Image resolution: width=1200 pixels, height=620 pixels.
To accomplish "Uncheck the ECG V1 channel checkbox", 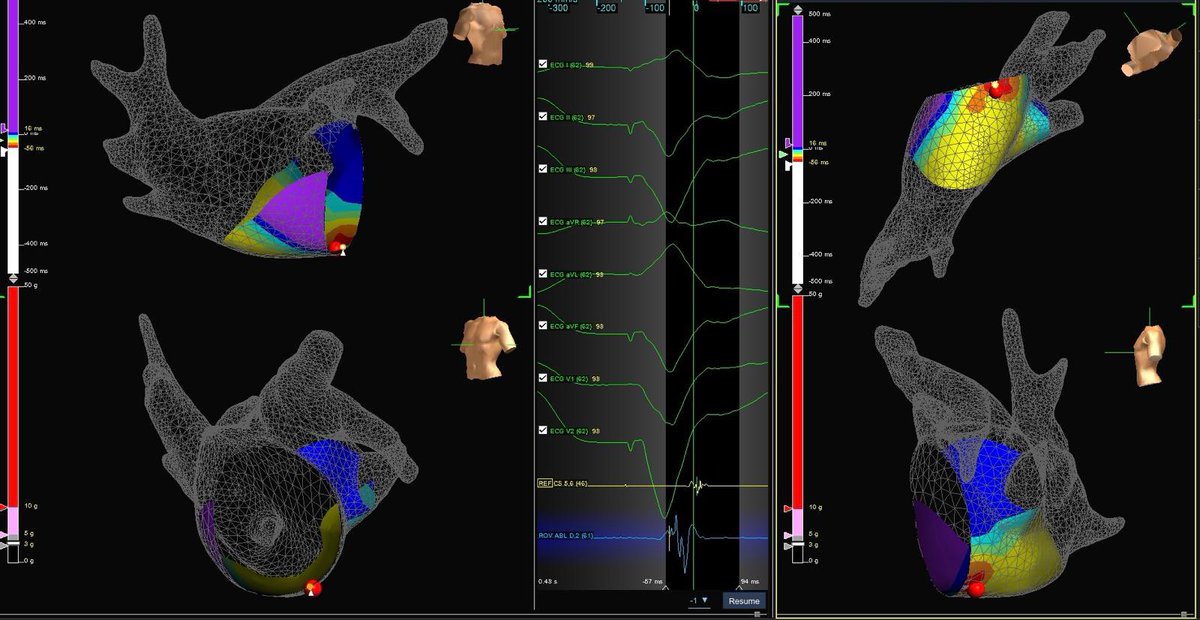I will (x=542, y=378).
